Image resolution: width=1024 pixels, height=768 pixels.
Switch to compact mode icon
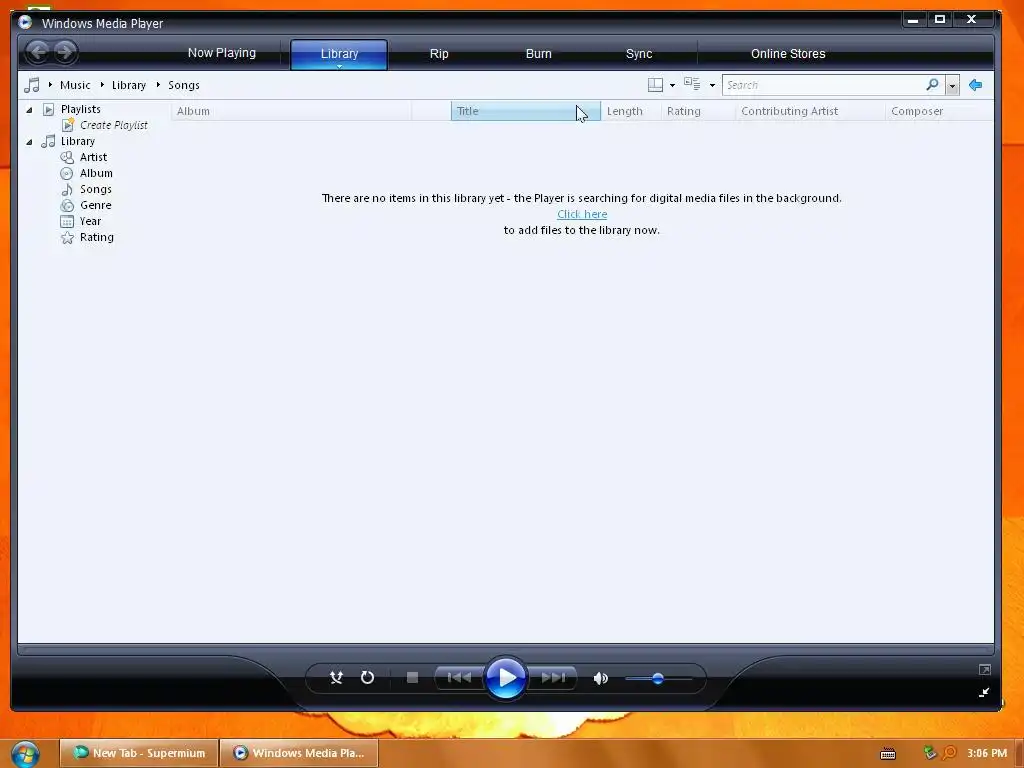[x=984, y=693]
